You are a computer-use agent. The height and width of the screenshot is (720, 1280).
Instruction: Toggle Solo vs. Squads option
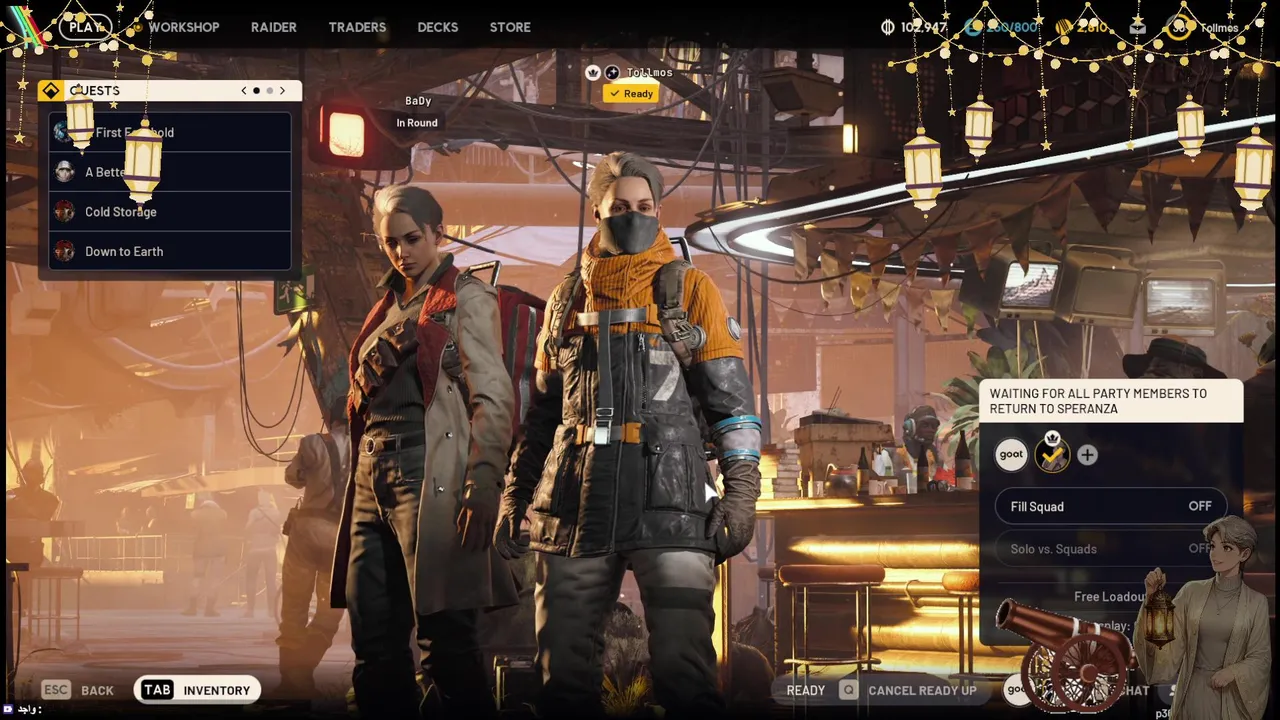[1111, 549]
